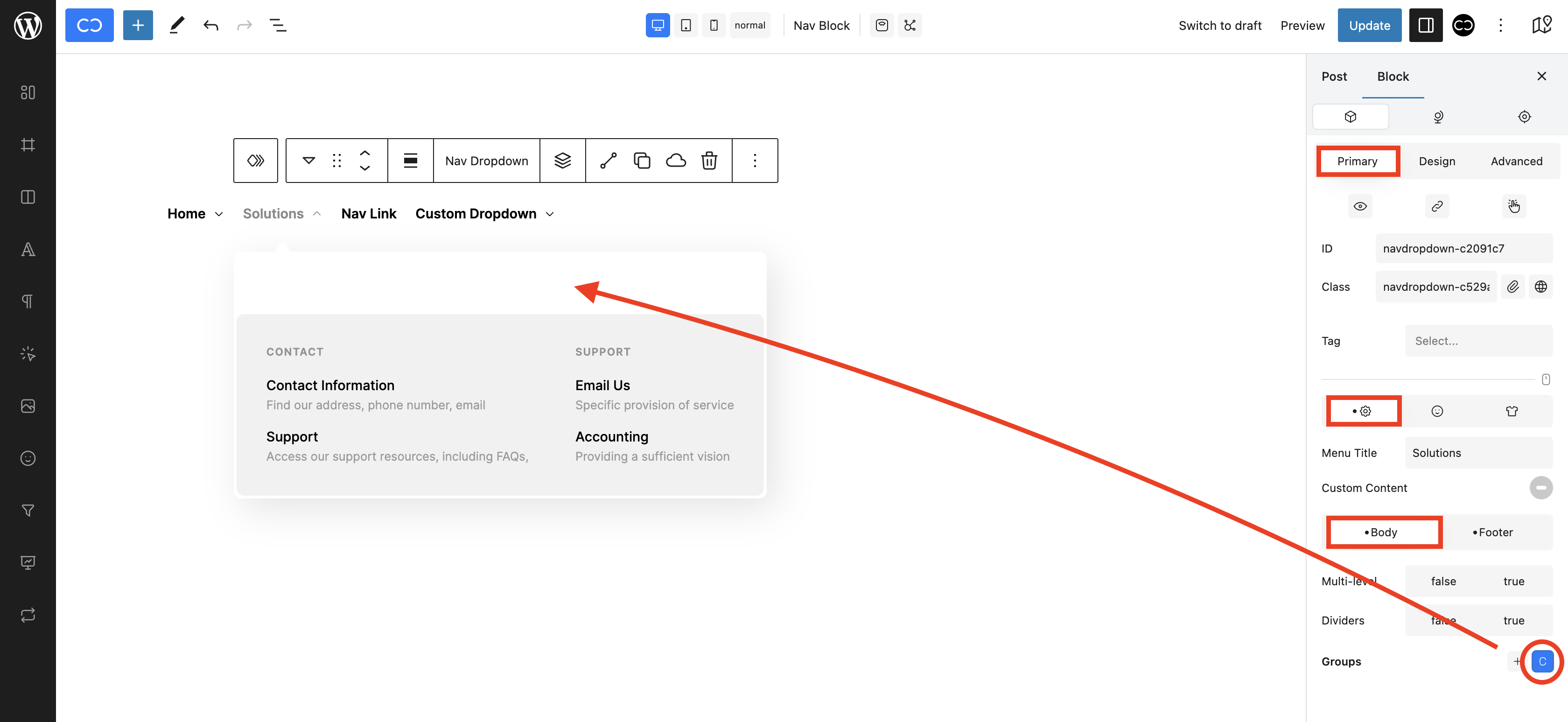The width and height of the screenshot is (1568, 722).
Task: Set Dividers option to true
Action: tap(1513, 620)
